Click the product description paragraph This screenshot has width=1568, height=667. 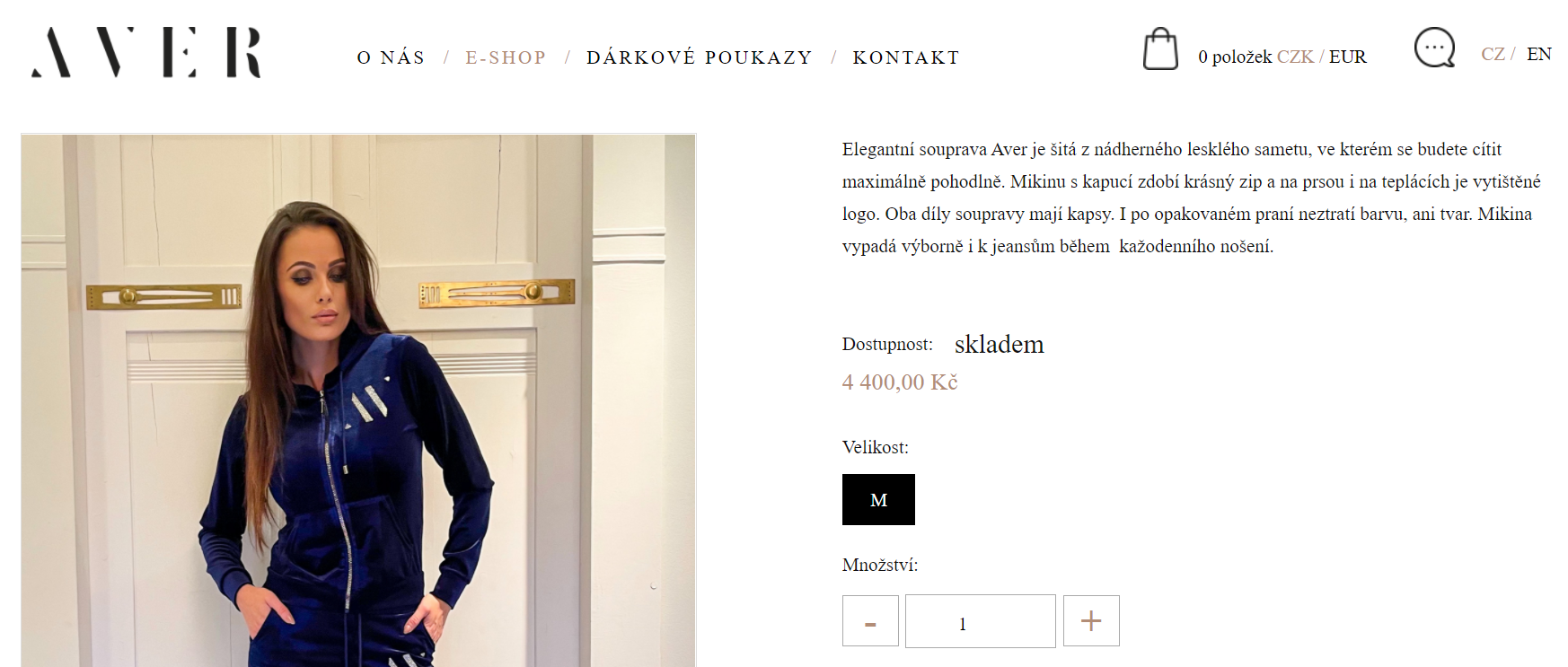tap(1191, 197)
